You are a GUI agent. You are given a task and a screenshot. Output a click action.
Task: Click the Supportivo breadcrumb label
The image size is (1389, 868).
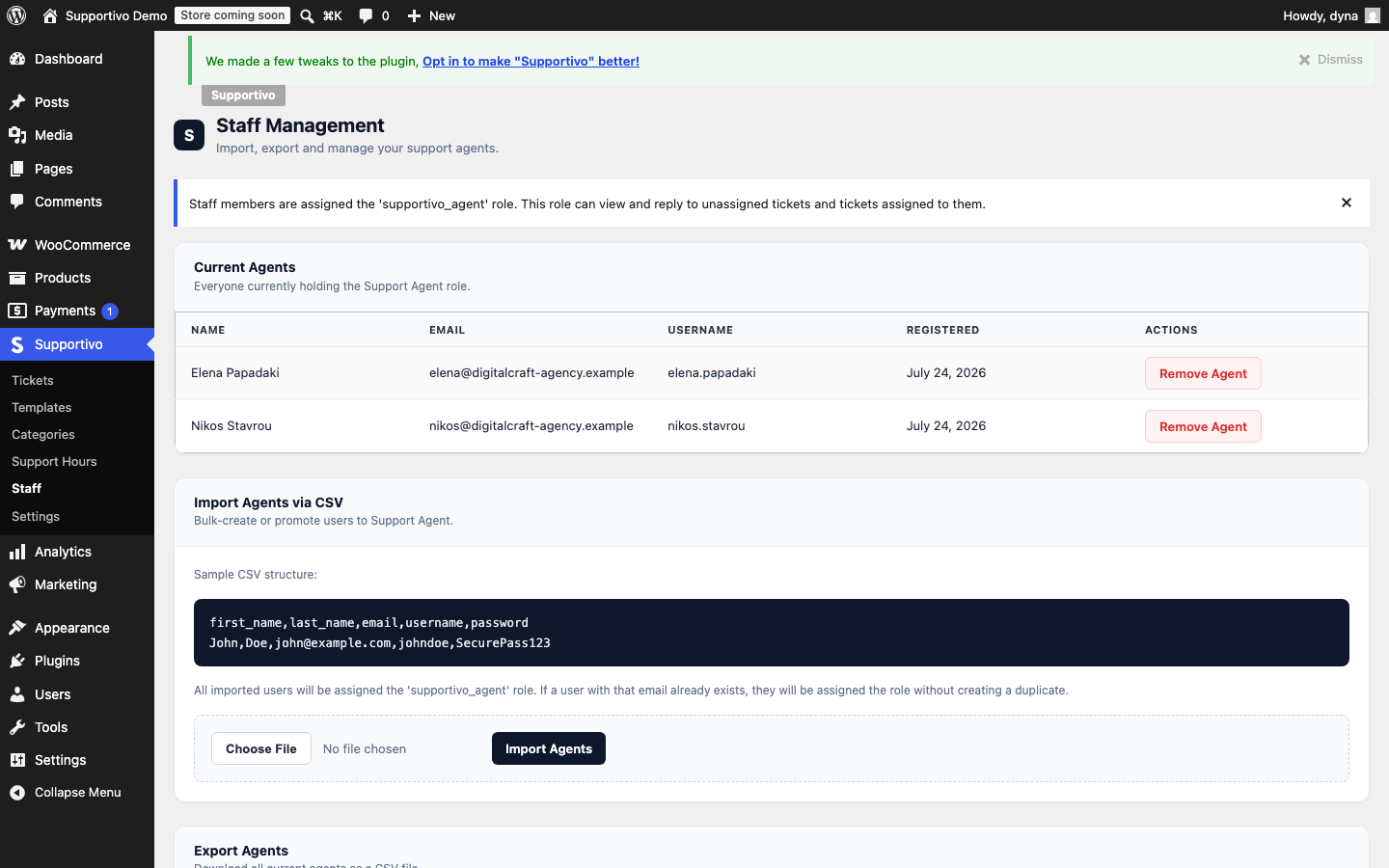[243, 95]
